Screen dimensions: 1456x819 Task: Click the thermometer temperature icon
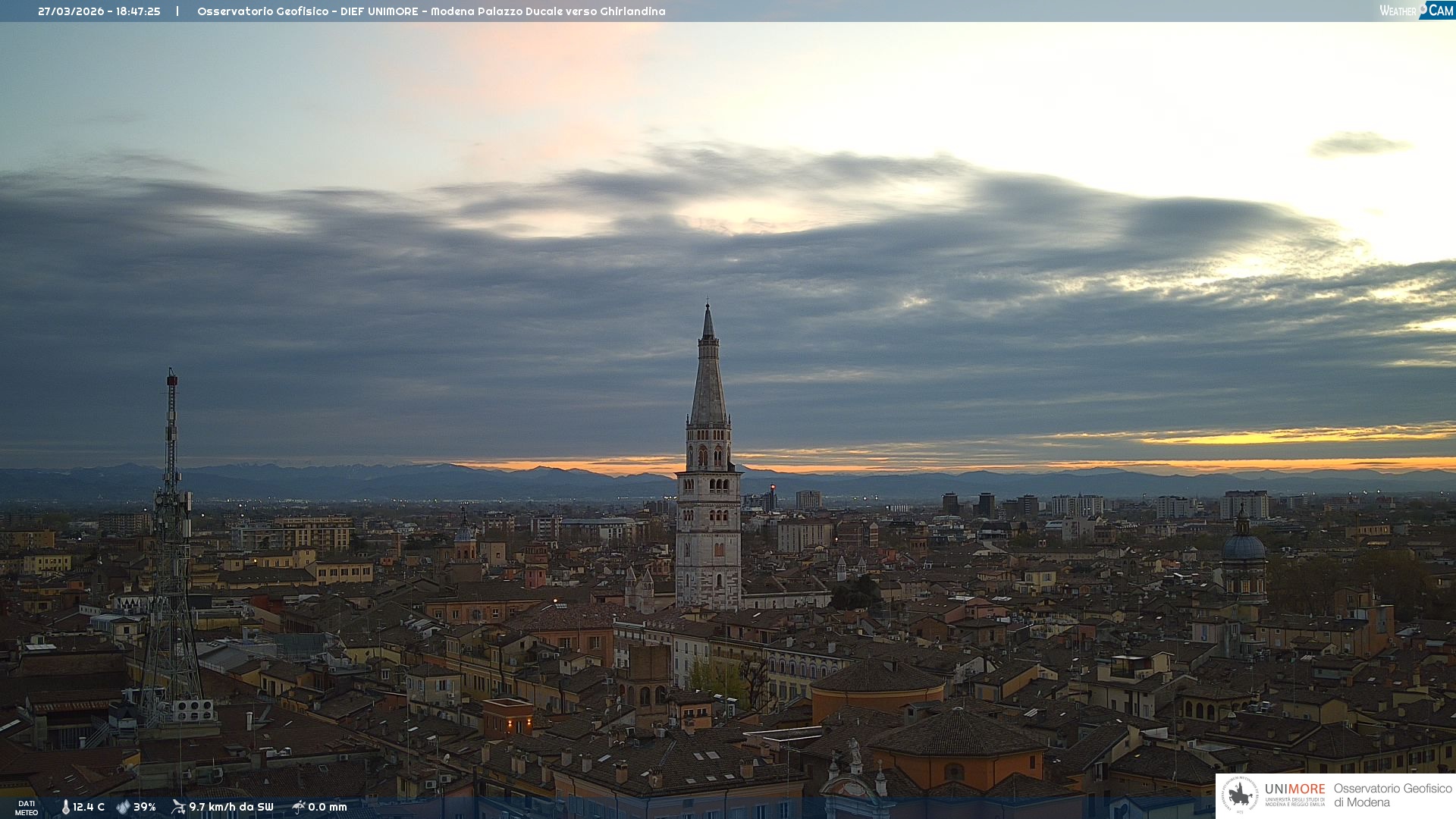tap(65, 807)
